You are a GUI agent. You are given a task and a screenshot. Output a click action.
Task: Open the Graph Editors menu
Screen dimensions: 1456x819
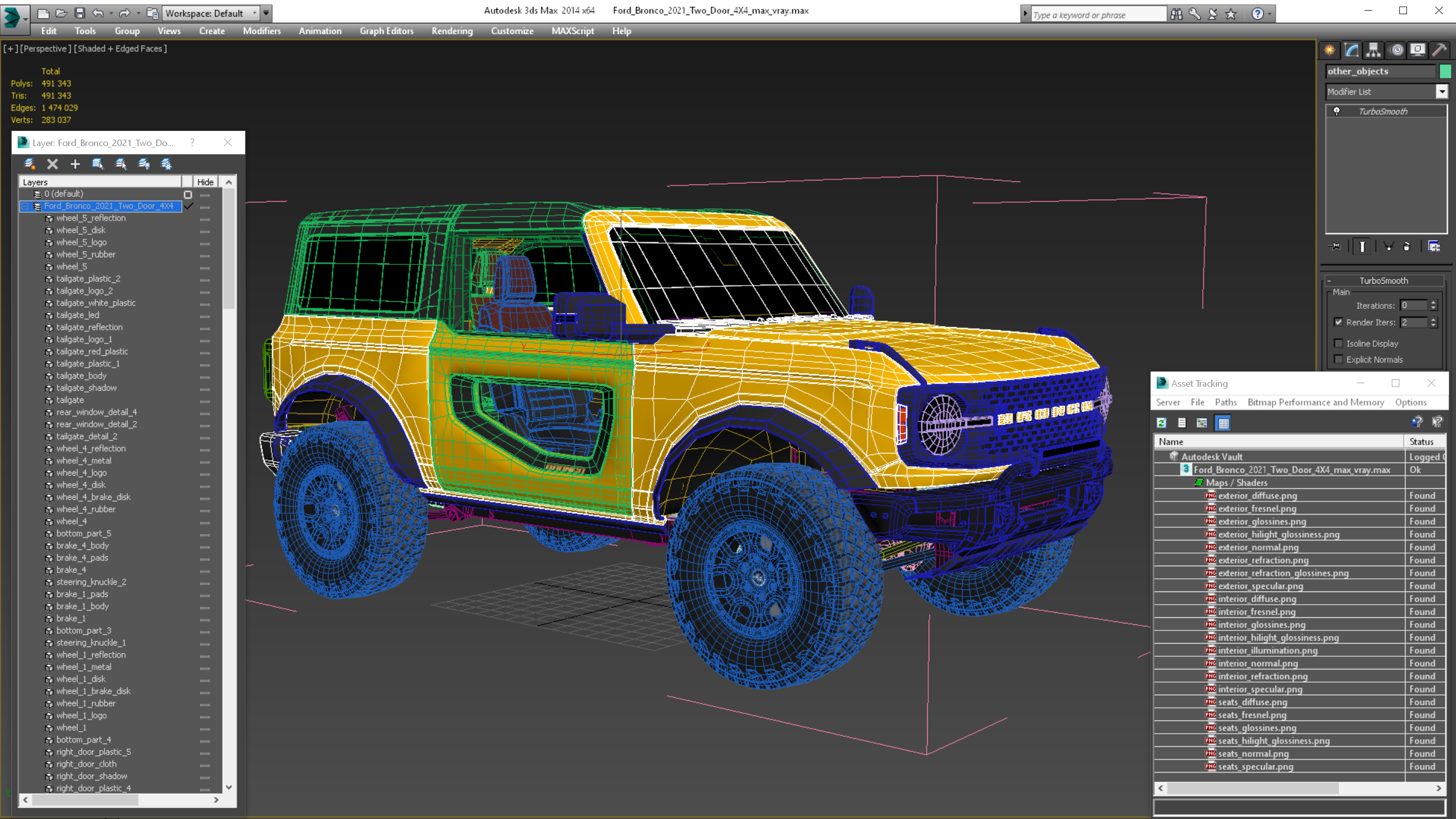point(387,31)
